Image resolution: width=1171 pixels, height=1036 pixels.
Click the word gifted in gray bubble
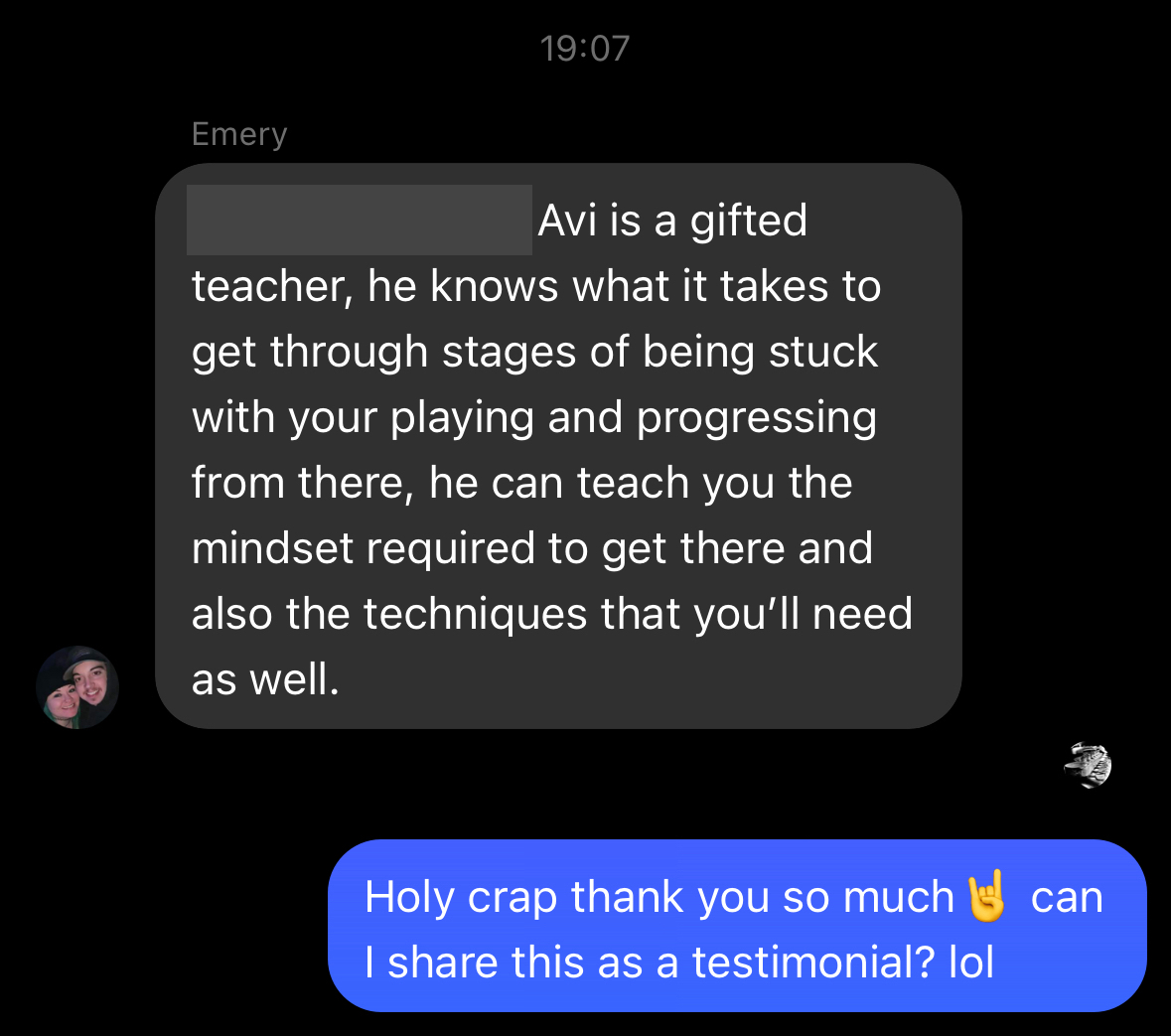pyautogui.click(x=748, y=222)
